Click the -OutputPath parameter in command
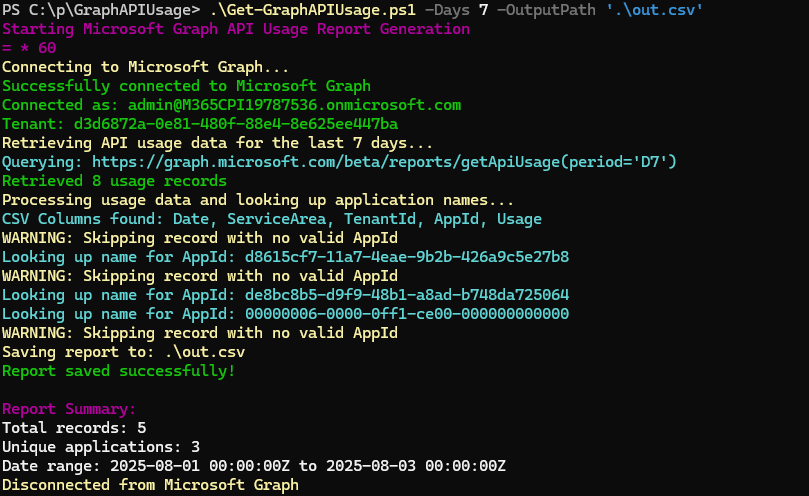This screenshot has height=496, width=809. point(546,10)
